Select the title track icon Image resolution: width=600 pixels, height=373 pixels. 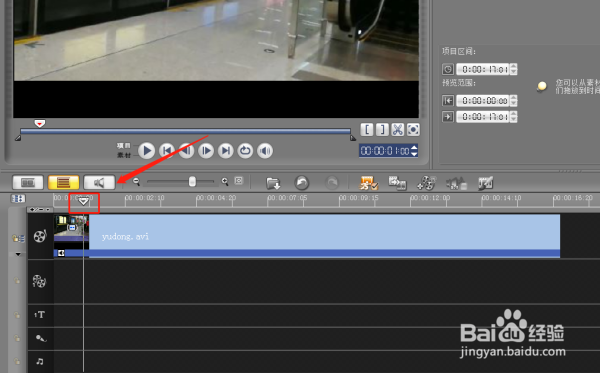[39, 315]
